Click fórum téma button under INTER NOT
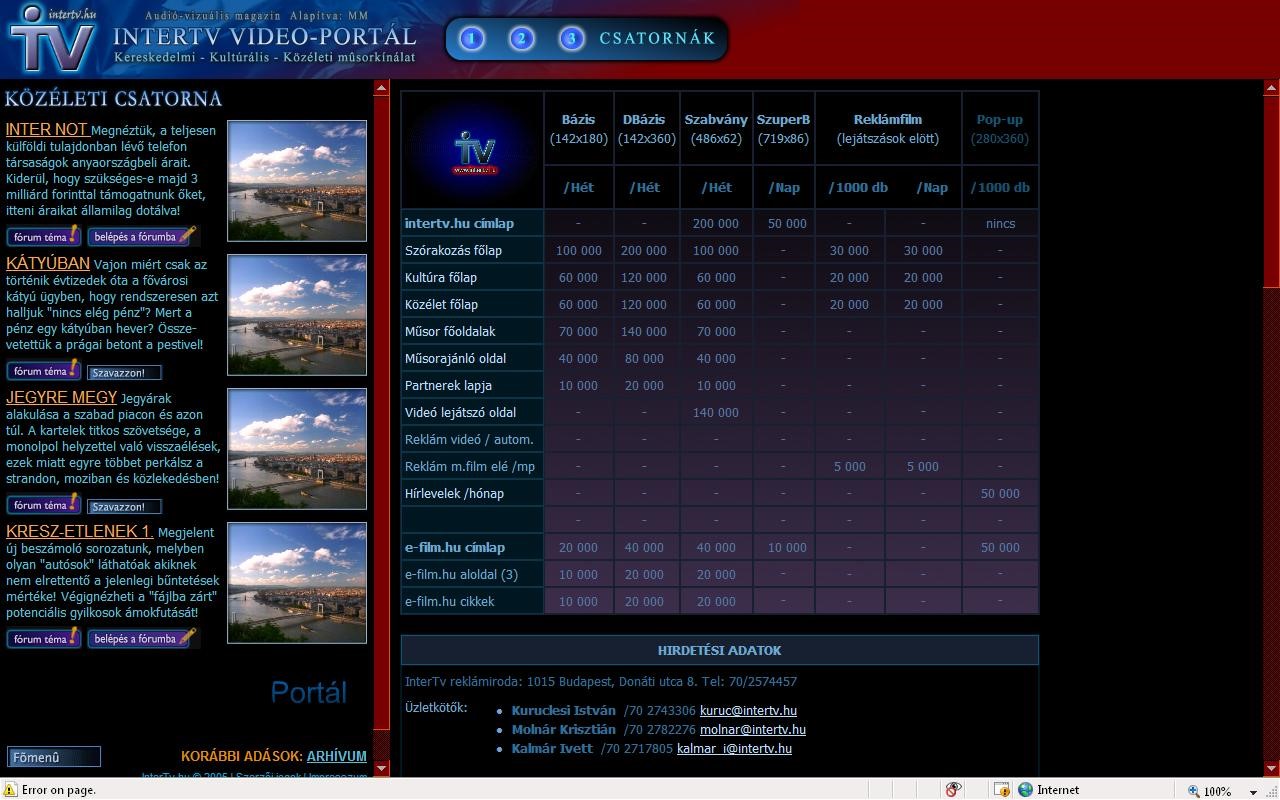This screenshot has width=1280, height=800. click(x=43, y=237)
